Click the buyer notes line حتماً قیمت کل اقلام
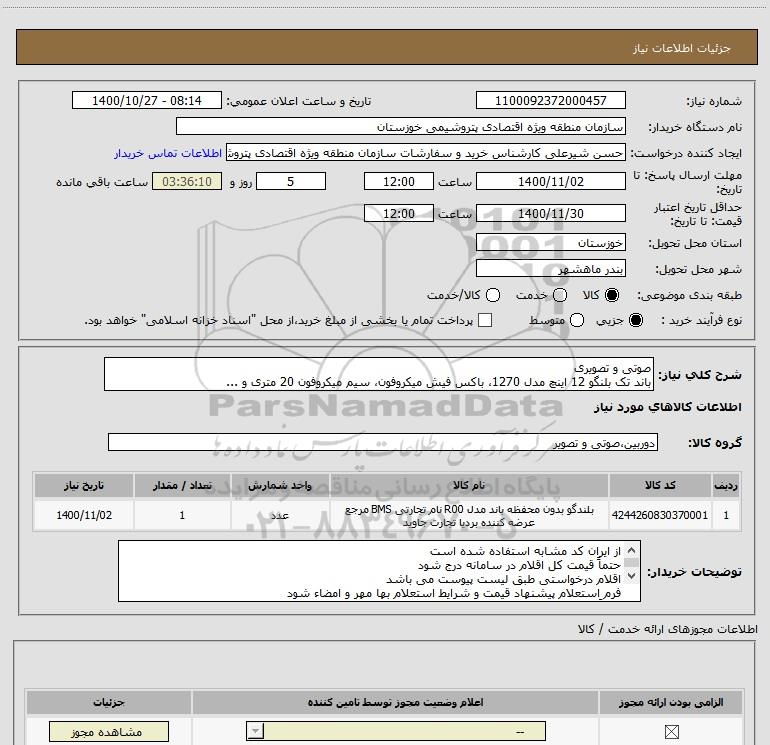The width and height of the screenshot is (770, 745). click(519, 565)
